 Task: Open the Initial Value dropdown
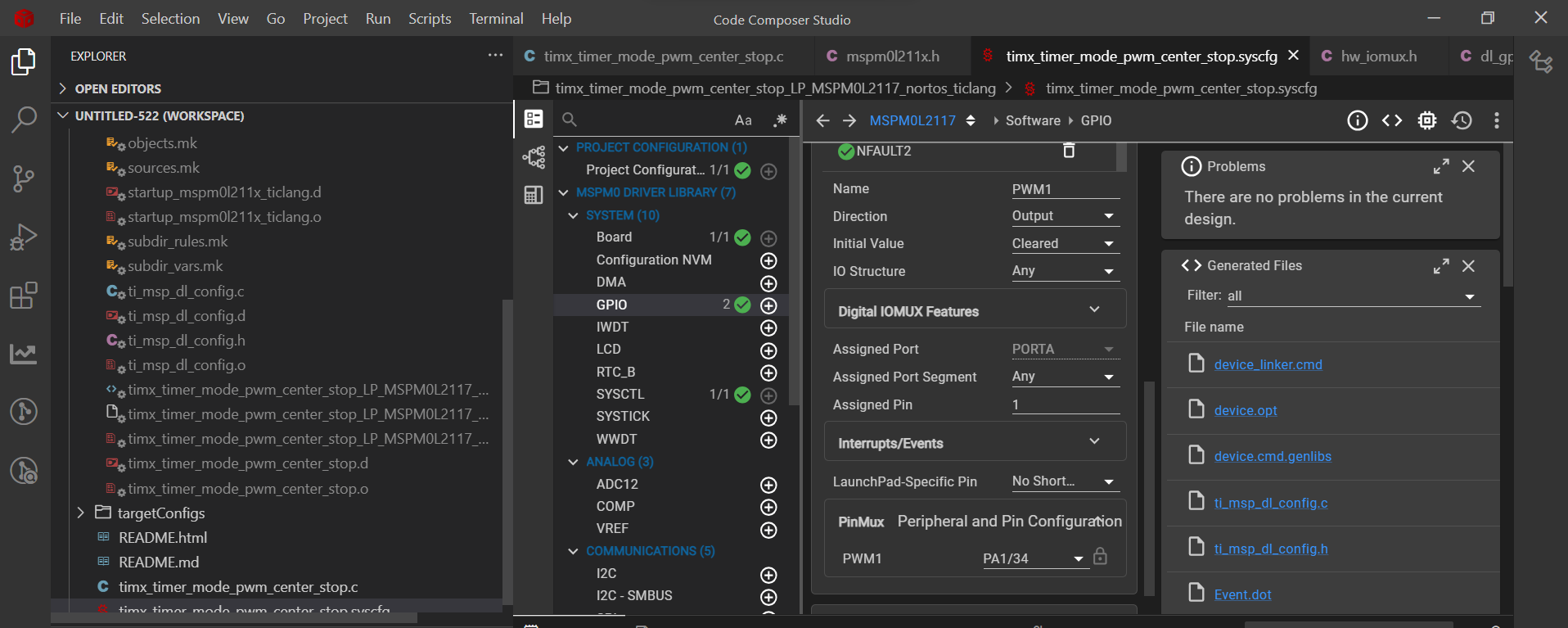pyautogui.click(x=1065, y=244)
